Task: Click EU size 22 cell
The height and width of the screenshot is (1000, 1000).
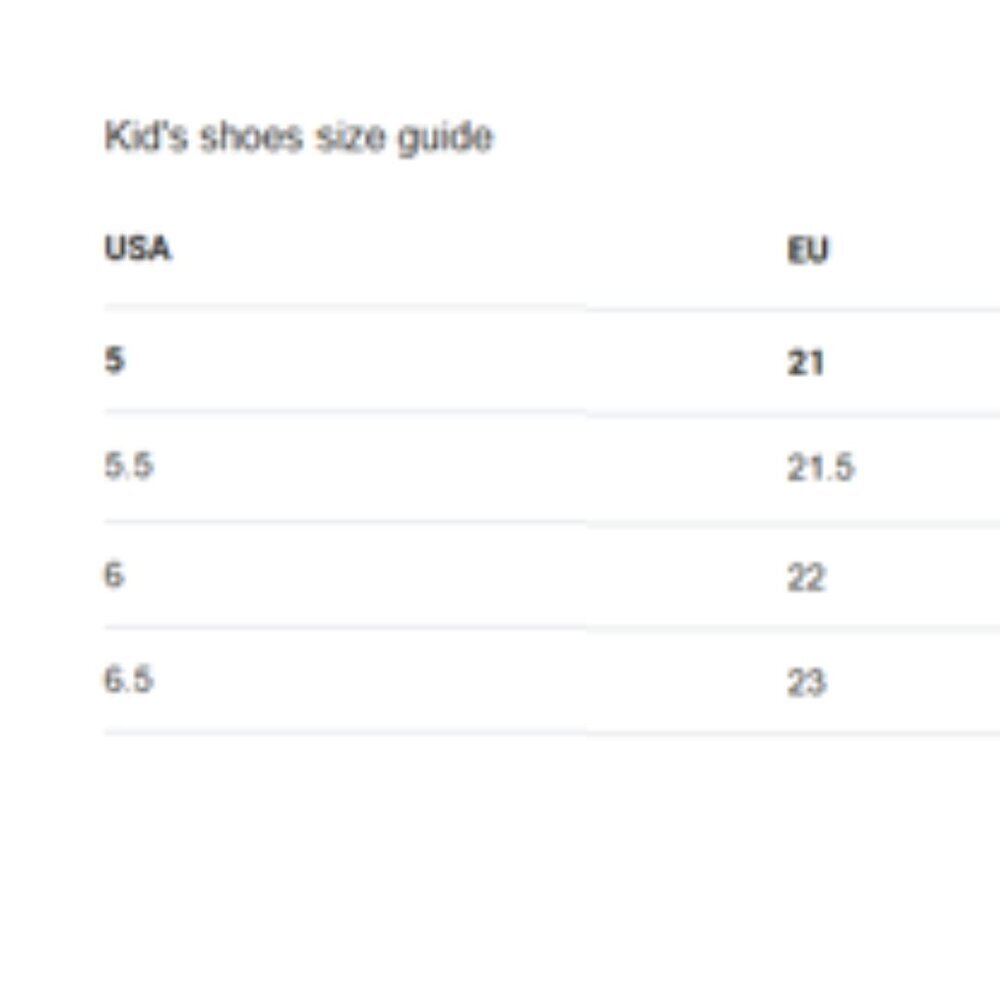Action: point(806,578)
